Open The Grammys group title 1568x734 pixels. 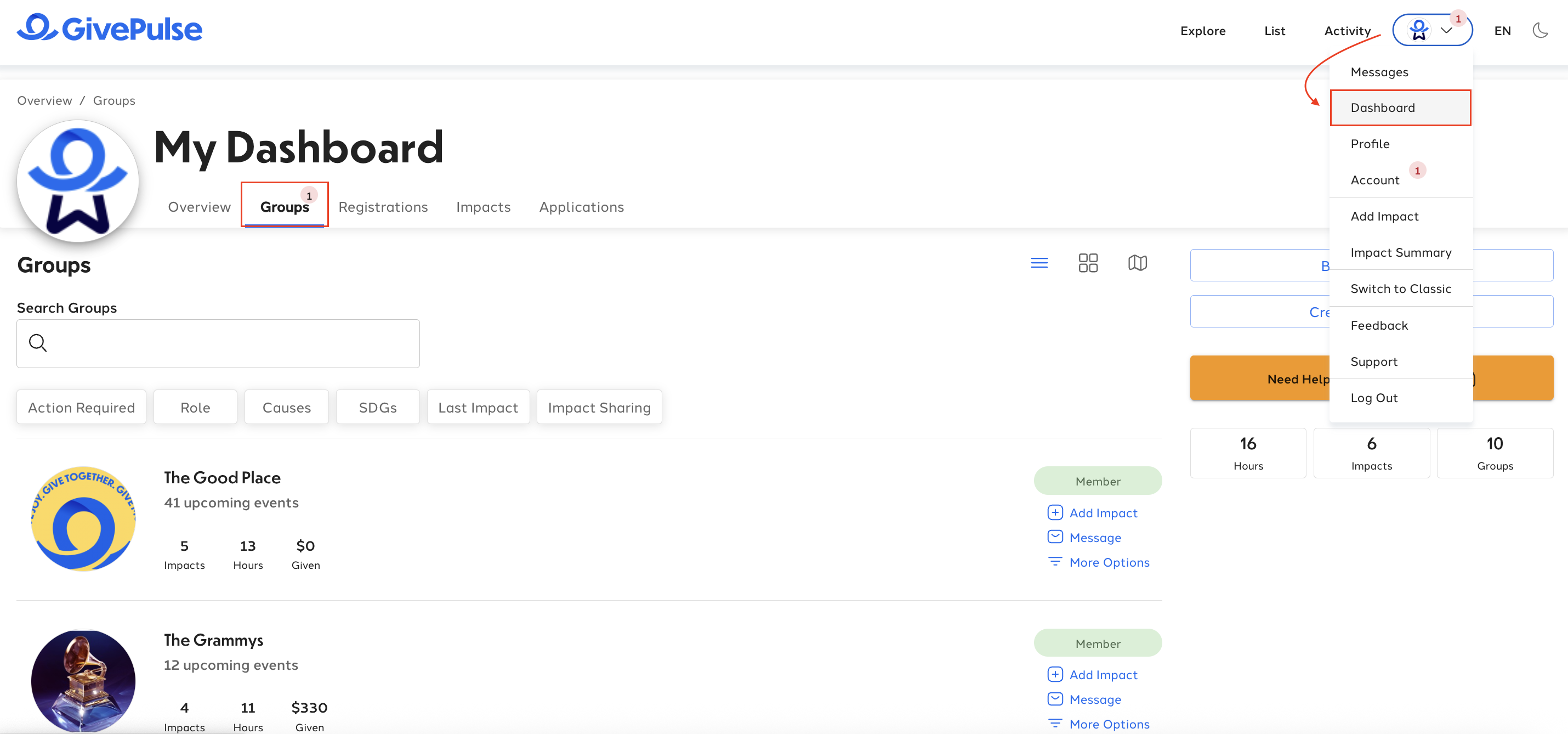(214, 640)
